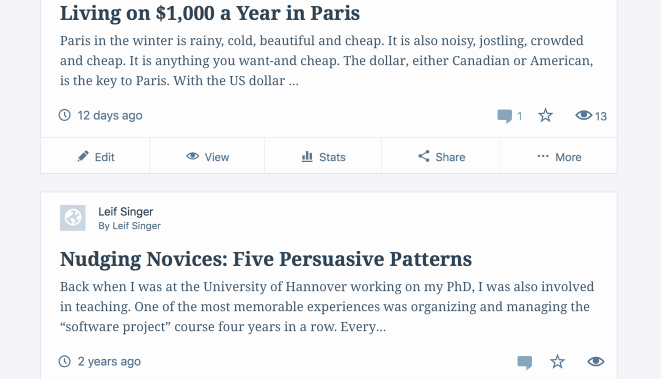Click the comment icon on the Paris post

pyautogui.click(x=505, y=116)
